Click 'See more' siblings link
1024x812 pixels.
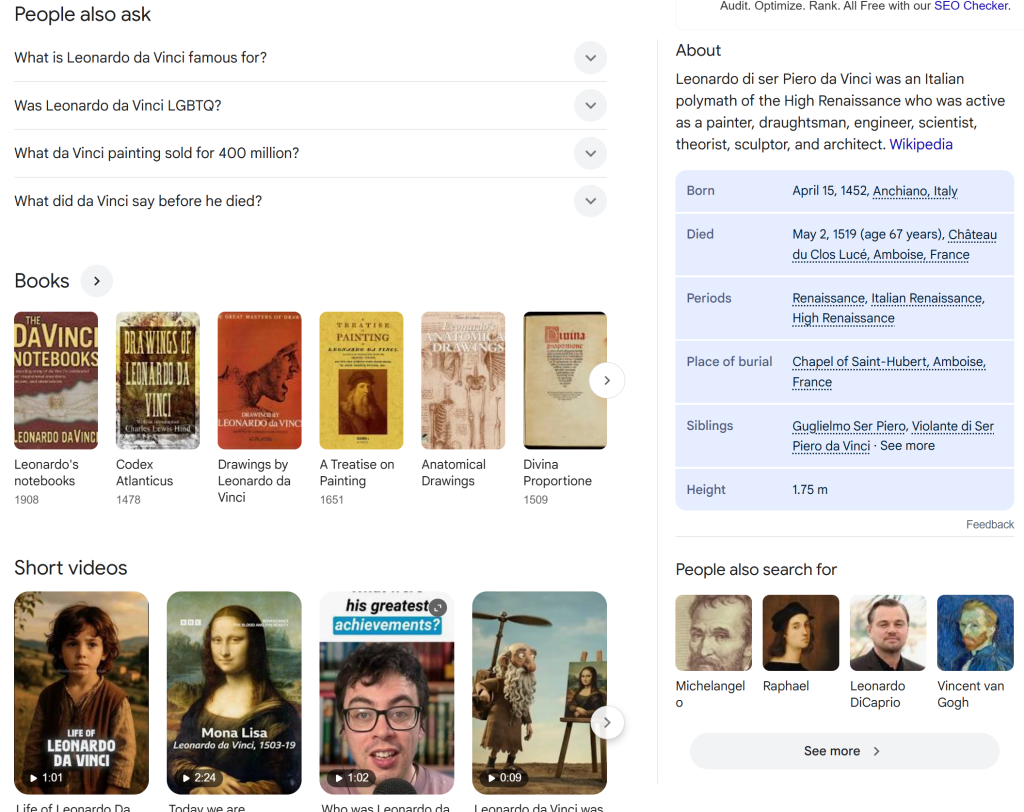point(907,446)
